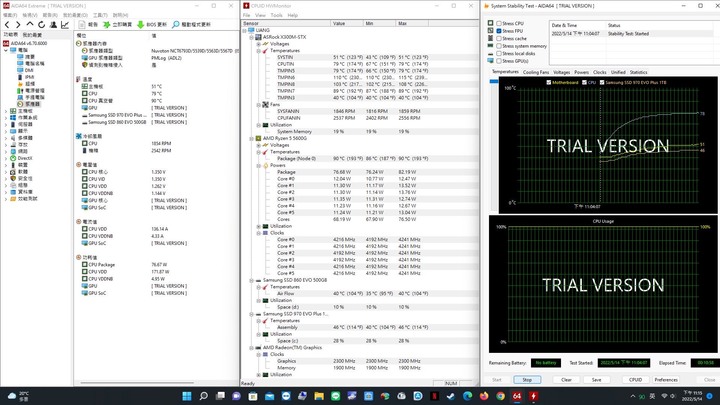Uncheck the Stress FPU checkbox
The height and width of the screenshot is (405, 720).
[499, 31]
